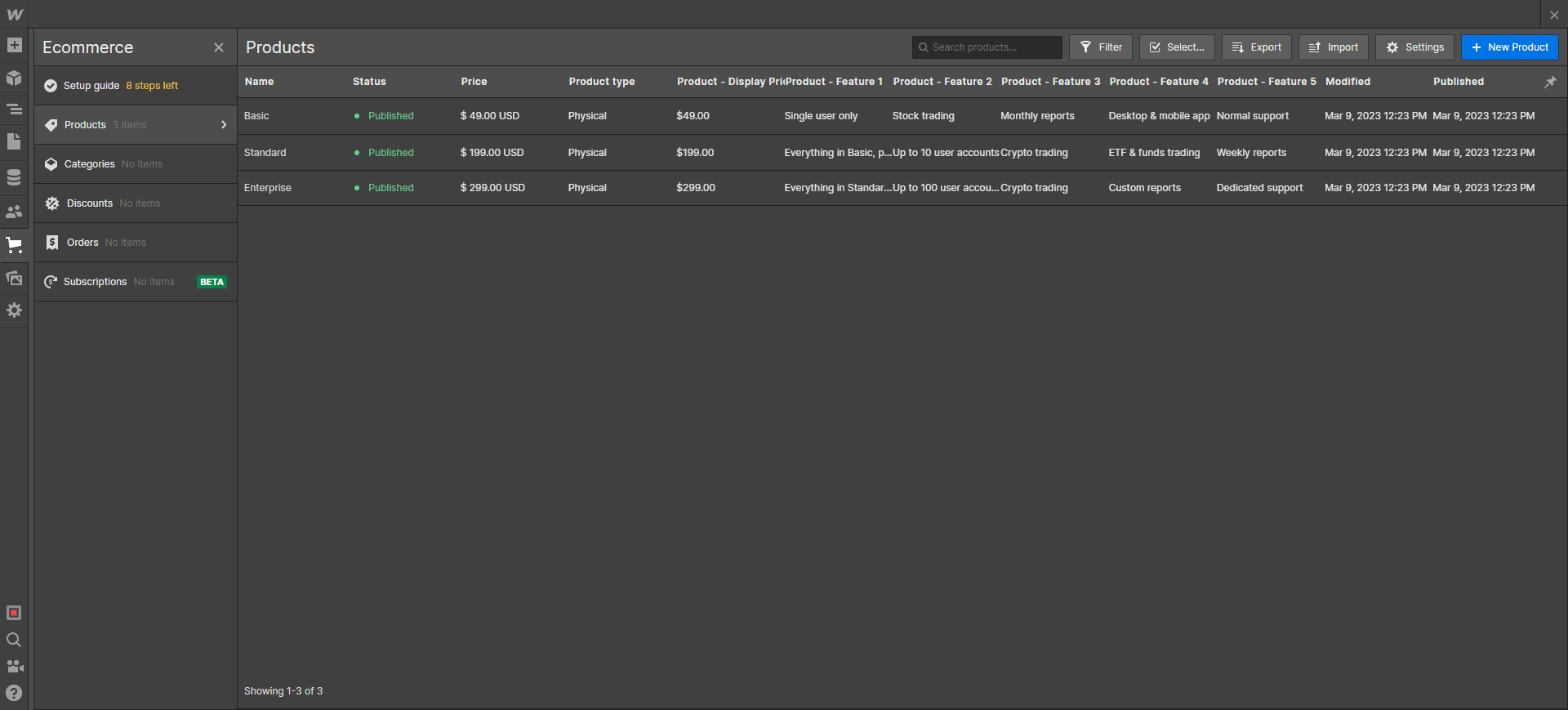Click the $ 199.00 USD price cell
The width and height of the screenshot is (1568, 710).
click(492, 153)
